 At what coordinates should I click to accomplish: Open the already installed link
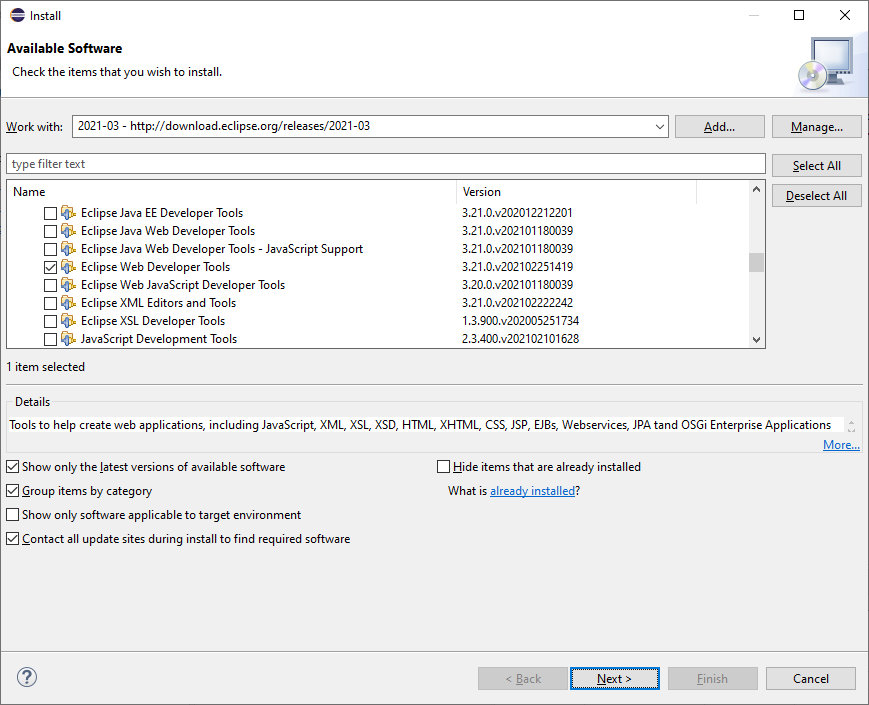tap(532, 491)
